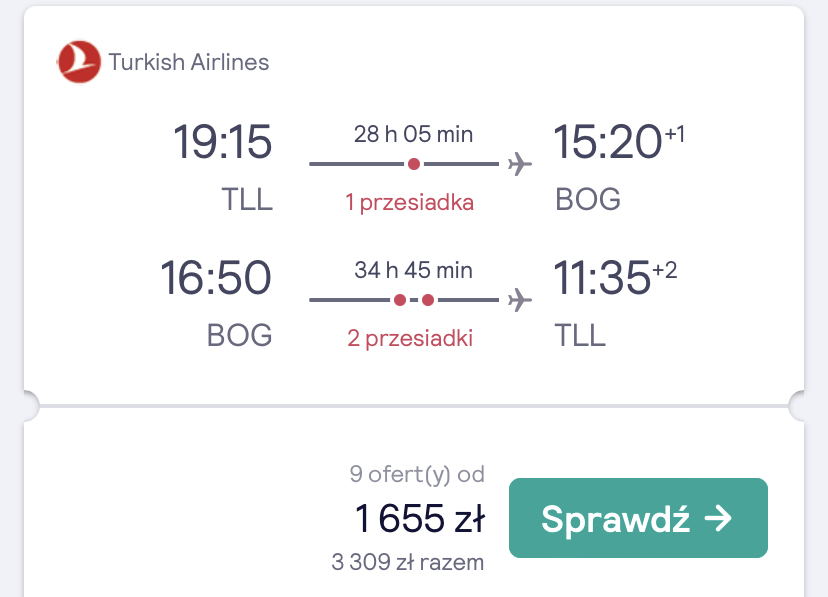Click the BOG arrival airport code
This screenshot has width=828, height=597.
coord(588,200)
